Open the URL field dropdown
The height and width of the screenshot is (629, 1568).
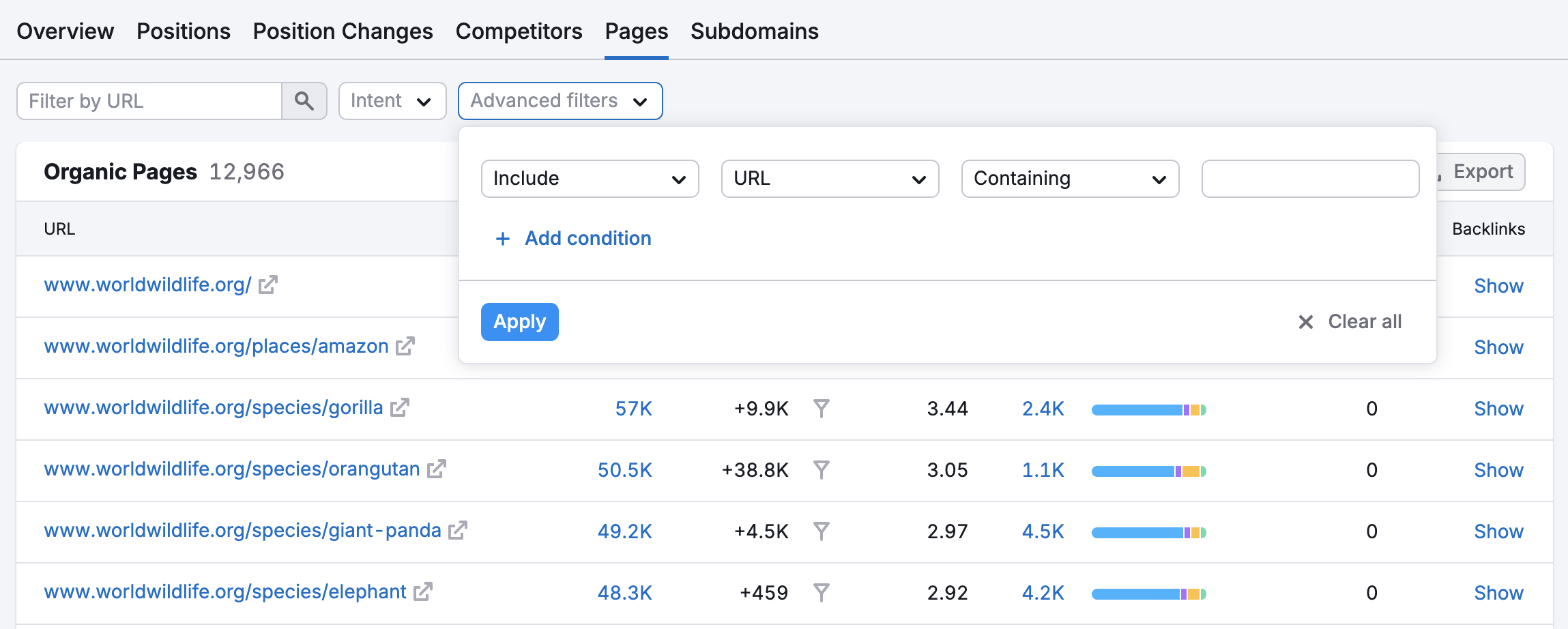830,179
